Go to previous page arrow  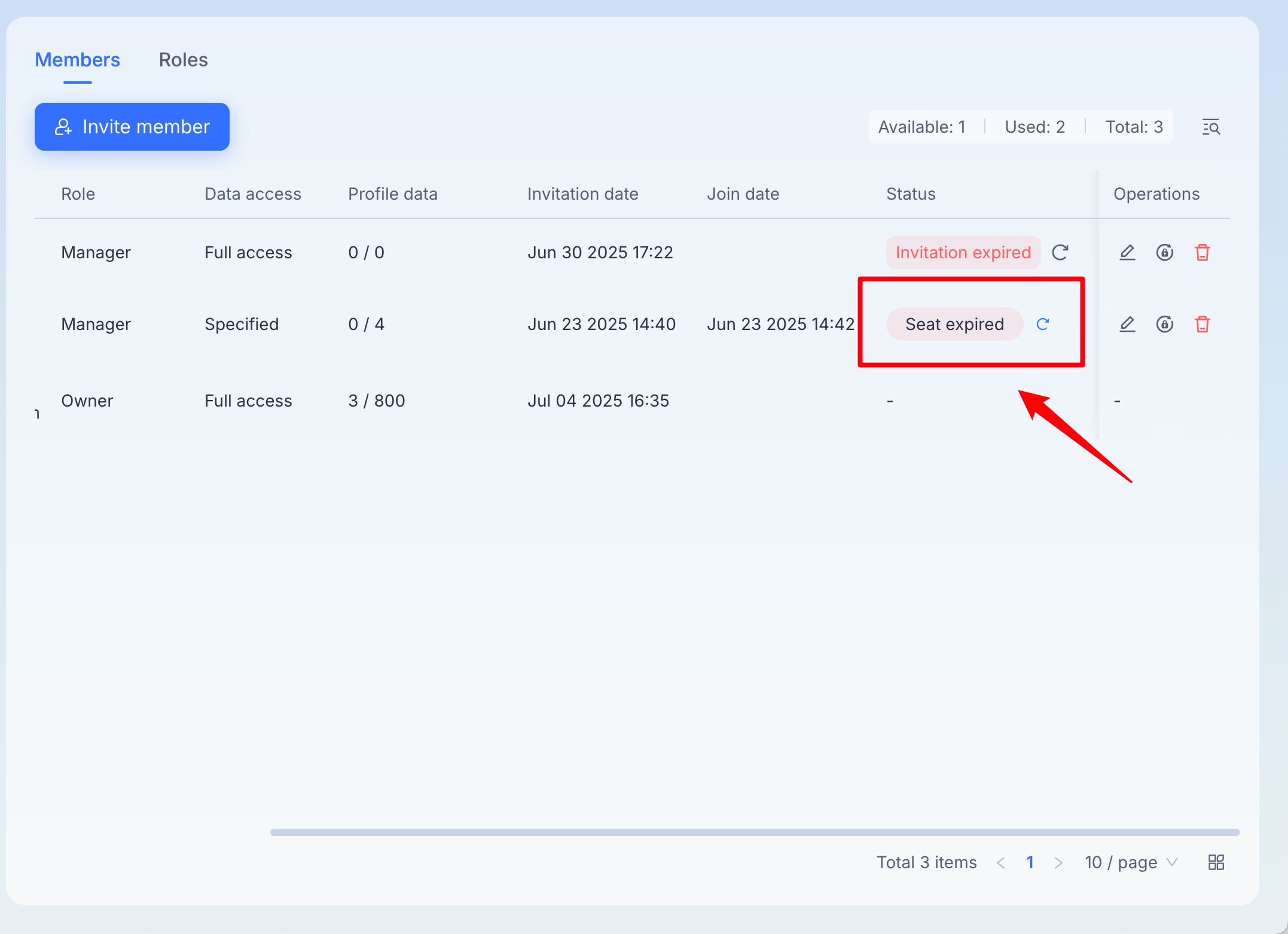tap(1001, 862)
